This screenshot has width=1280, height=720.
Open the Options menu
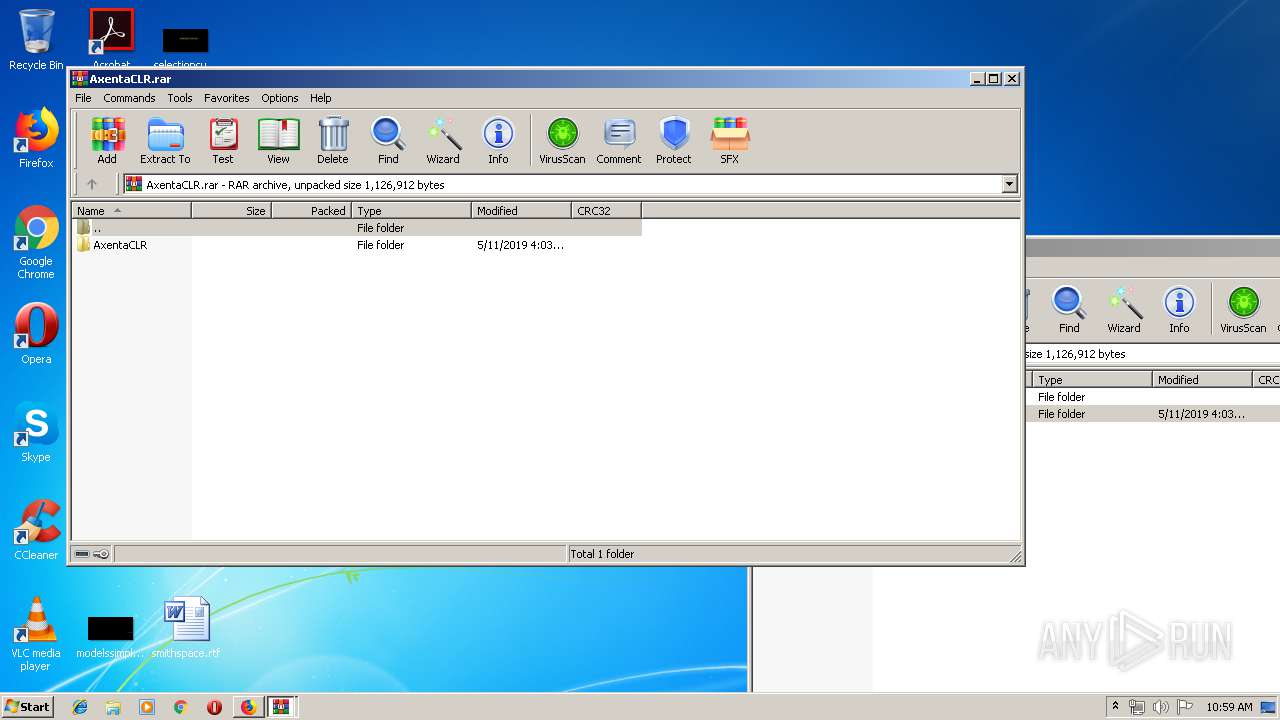(x=280, y=98)
